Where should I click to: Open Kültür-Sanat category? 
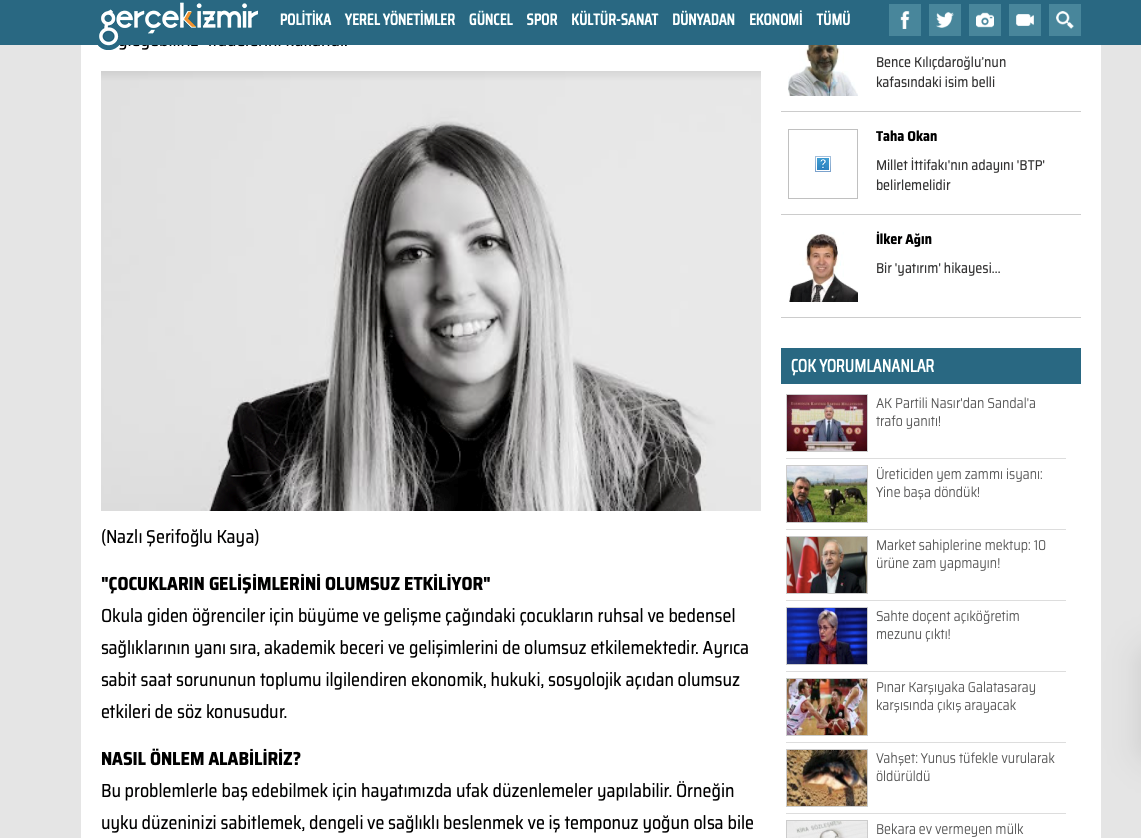(614, 20)
